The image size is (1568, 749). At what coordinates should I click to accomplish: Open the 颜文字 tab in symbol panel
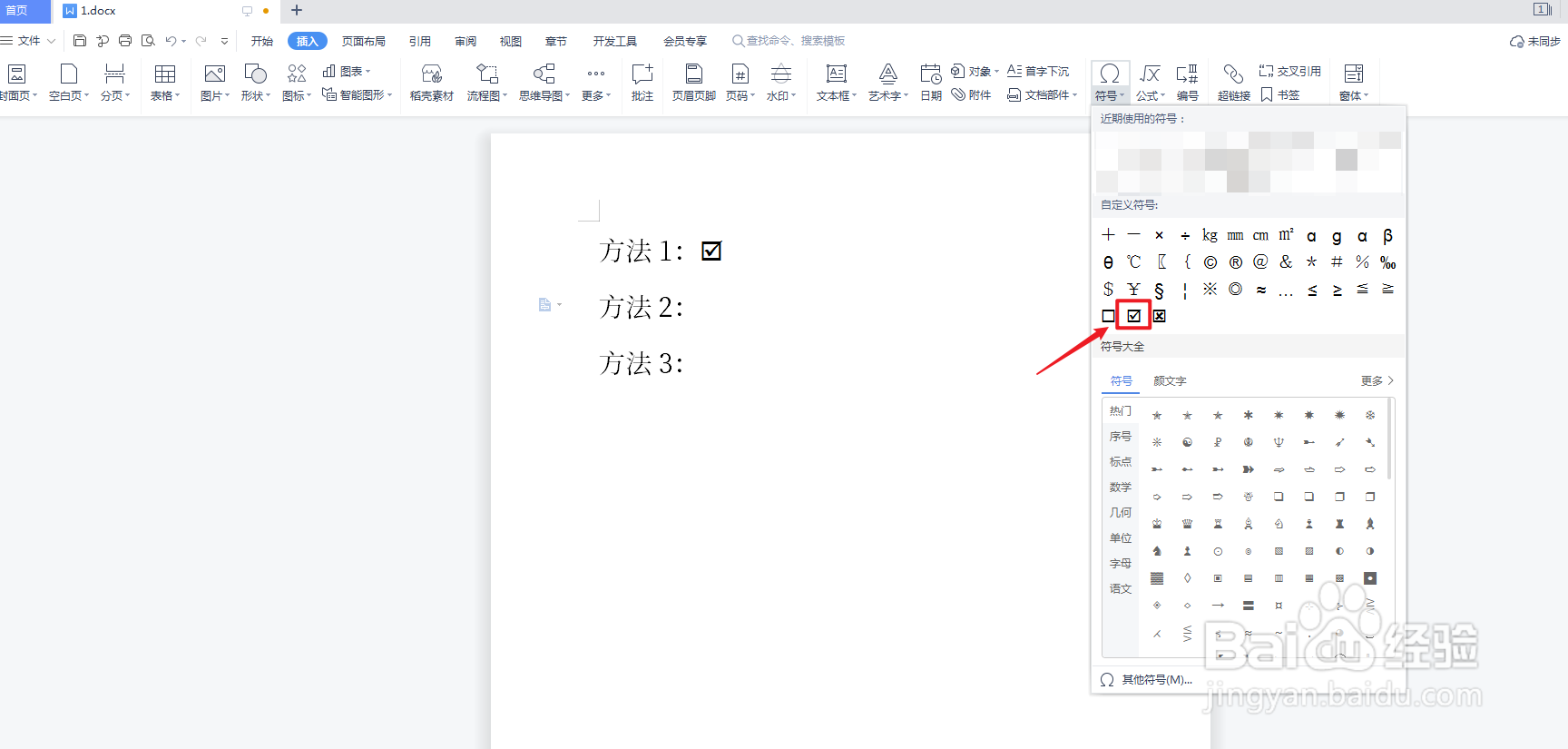[1170, 381]
